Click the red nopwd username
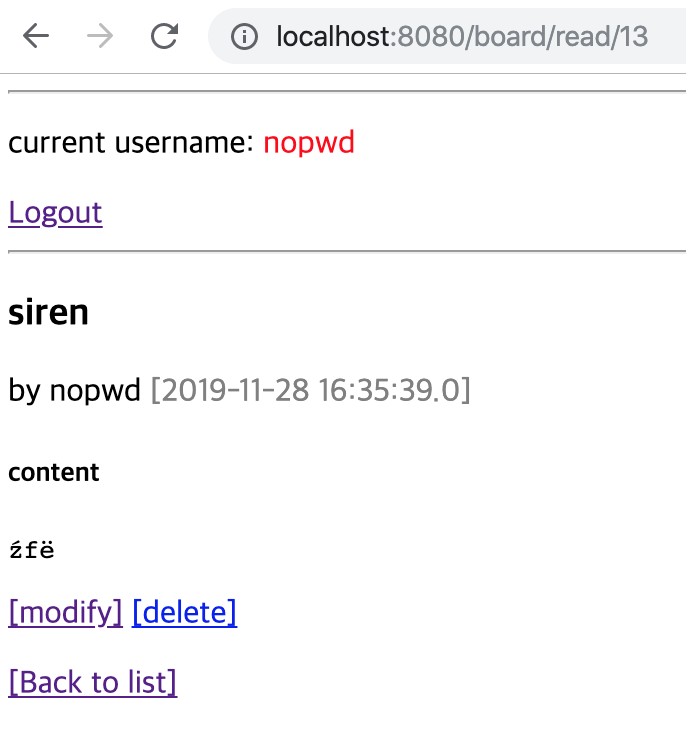The image size is (686, 740). (309, 143)
